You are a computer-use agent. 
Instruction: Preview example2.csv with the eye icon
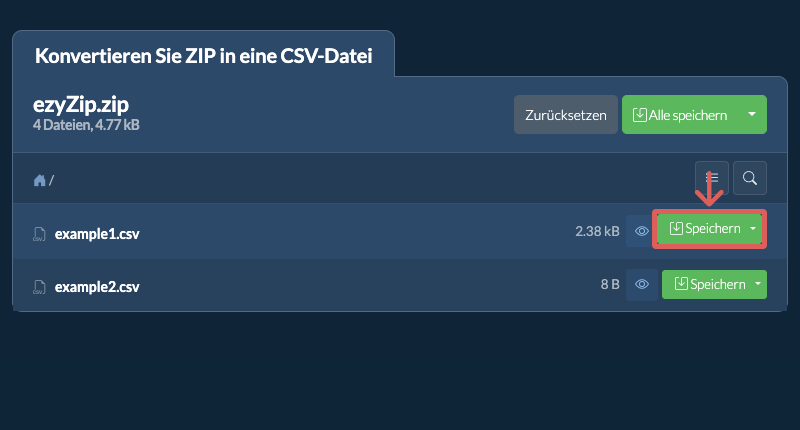(642, 285)
